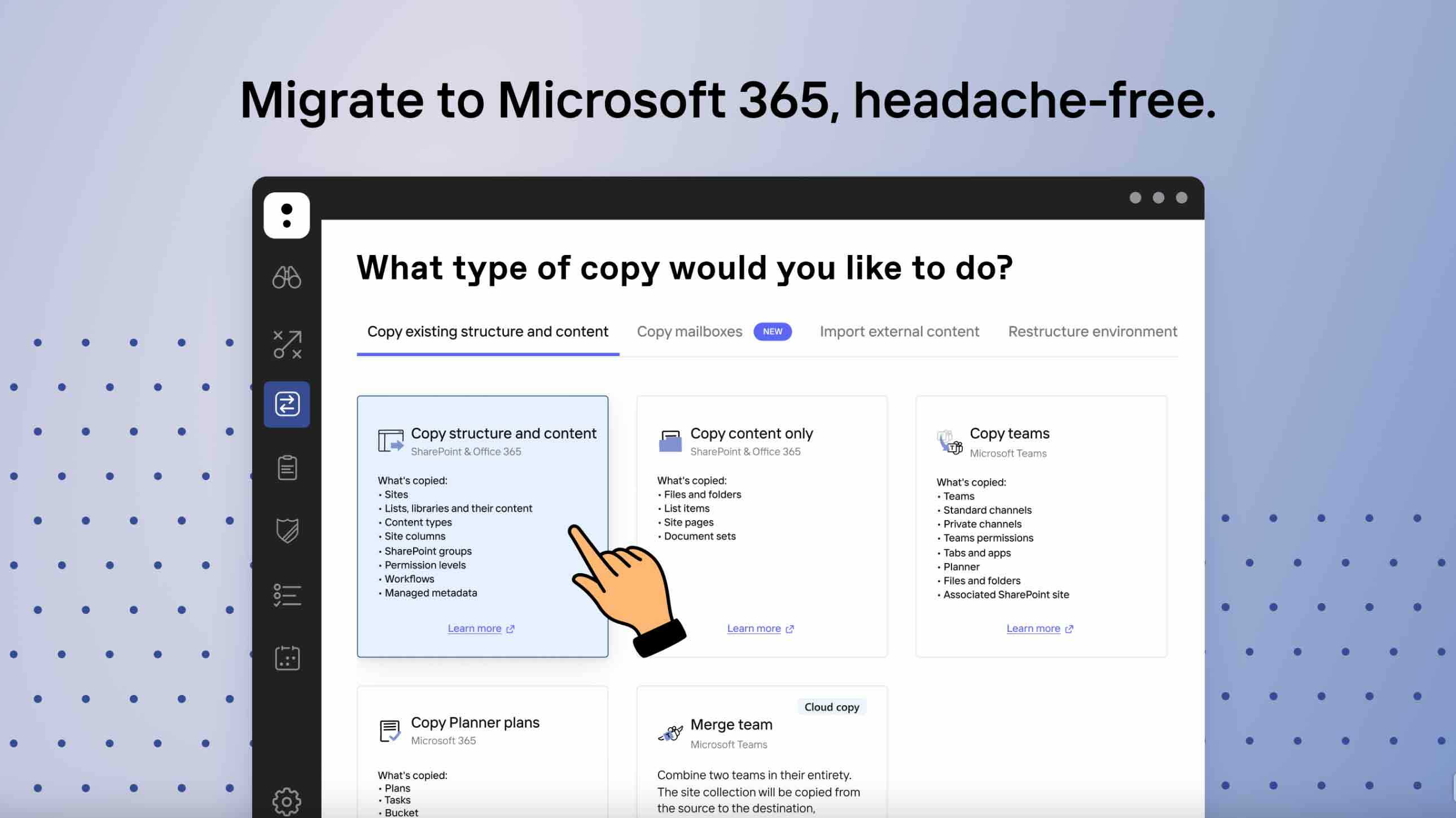Click the app logo at sidebar top
This screenshot has height=818, width=1456.
coord(287,216)
